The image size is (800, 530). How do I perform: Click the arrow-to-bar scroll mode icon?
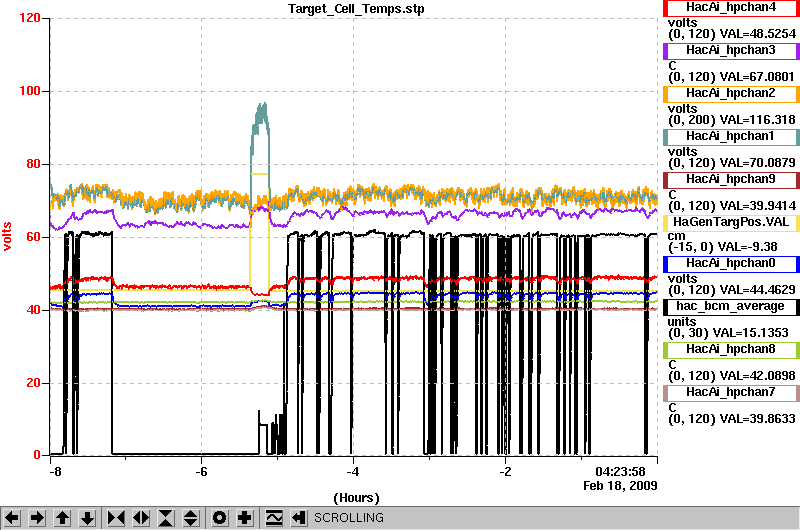click(299, 518)
